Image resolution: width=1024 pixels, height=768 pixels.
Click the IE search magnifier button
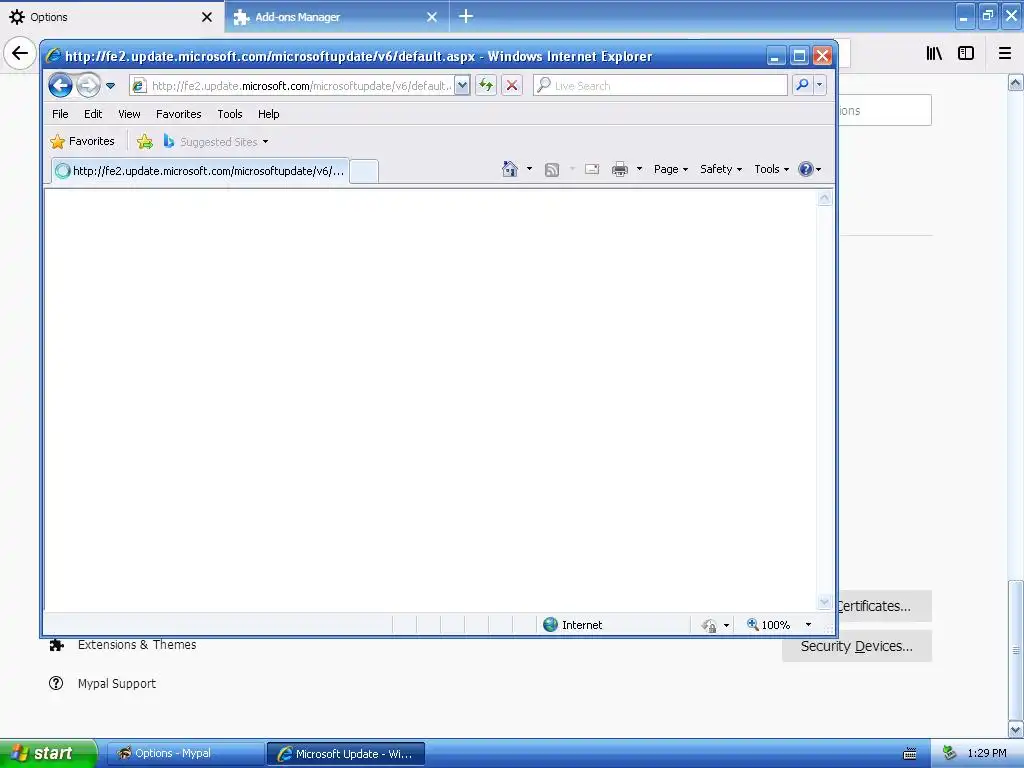pyautogui.click(x=802, y=86)
